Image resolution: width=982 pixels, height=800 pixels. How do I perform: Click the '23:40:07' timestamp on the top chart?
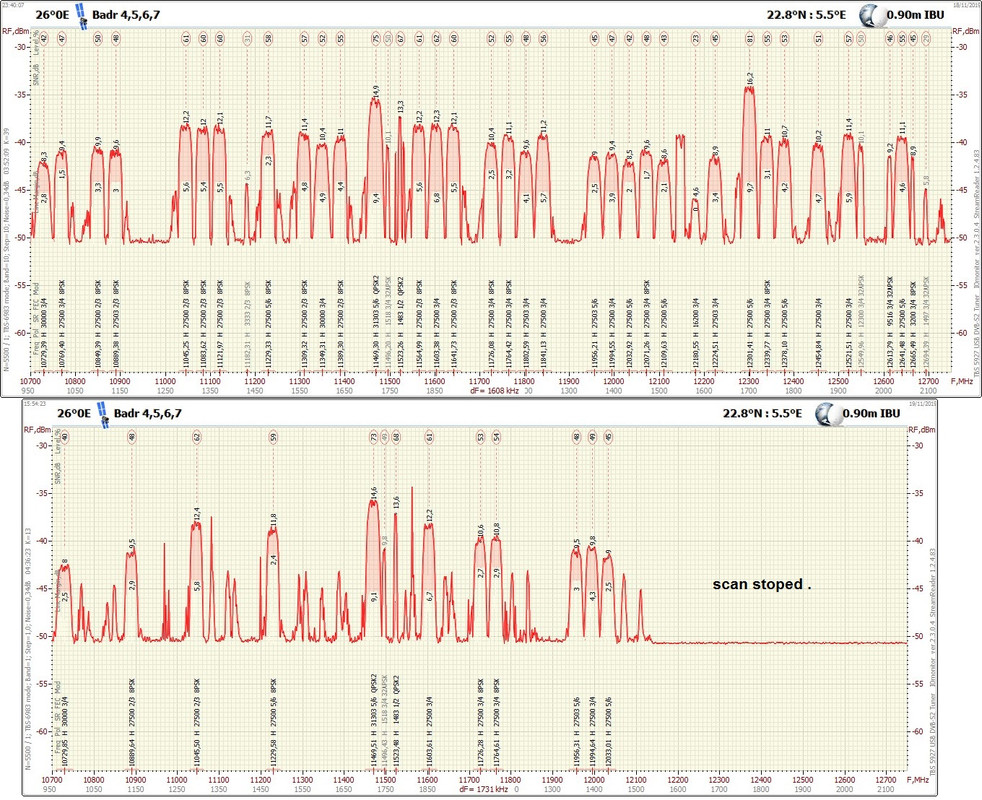tap(13, 4)
